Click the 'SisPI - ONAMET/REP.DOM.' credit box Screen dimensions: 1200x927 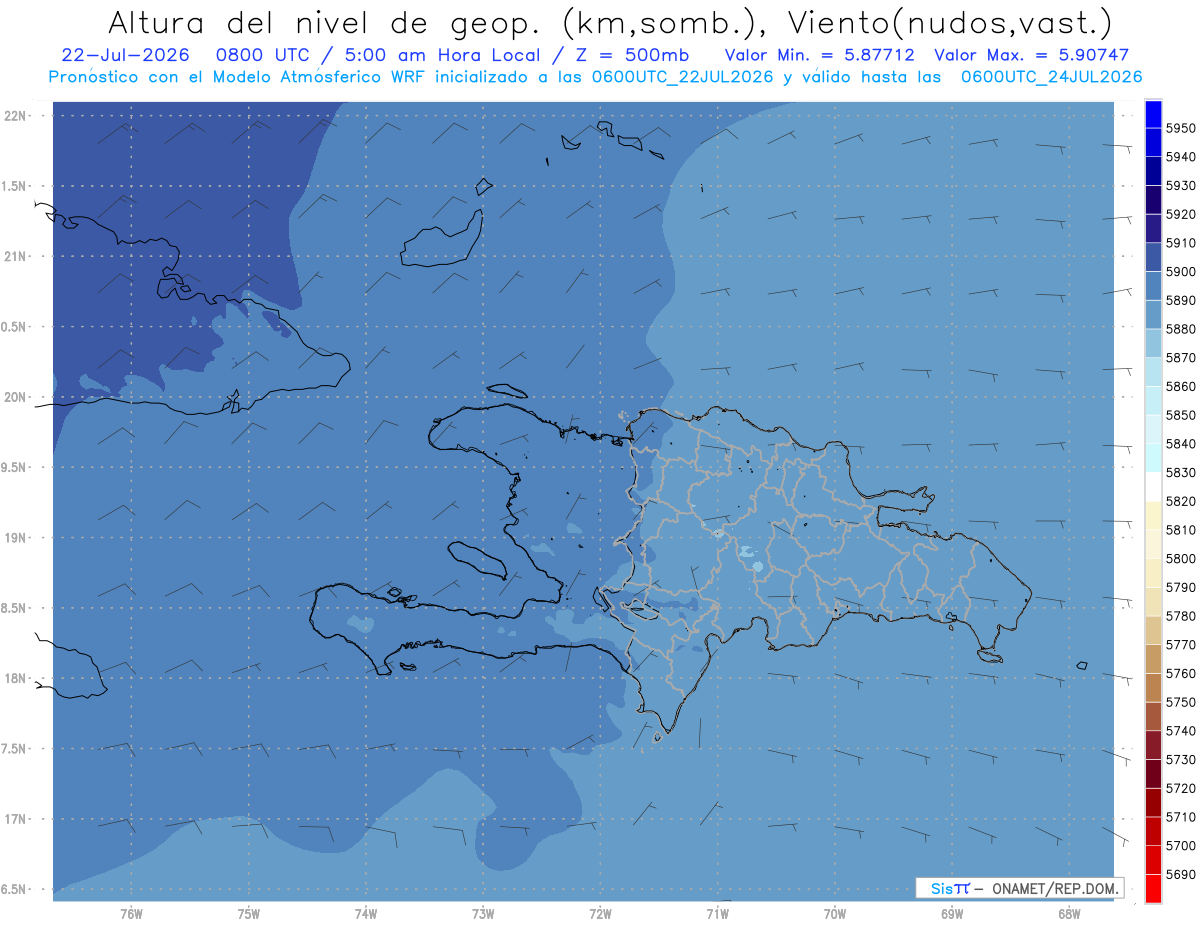click(x=1019, y=888)
